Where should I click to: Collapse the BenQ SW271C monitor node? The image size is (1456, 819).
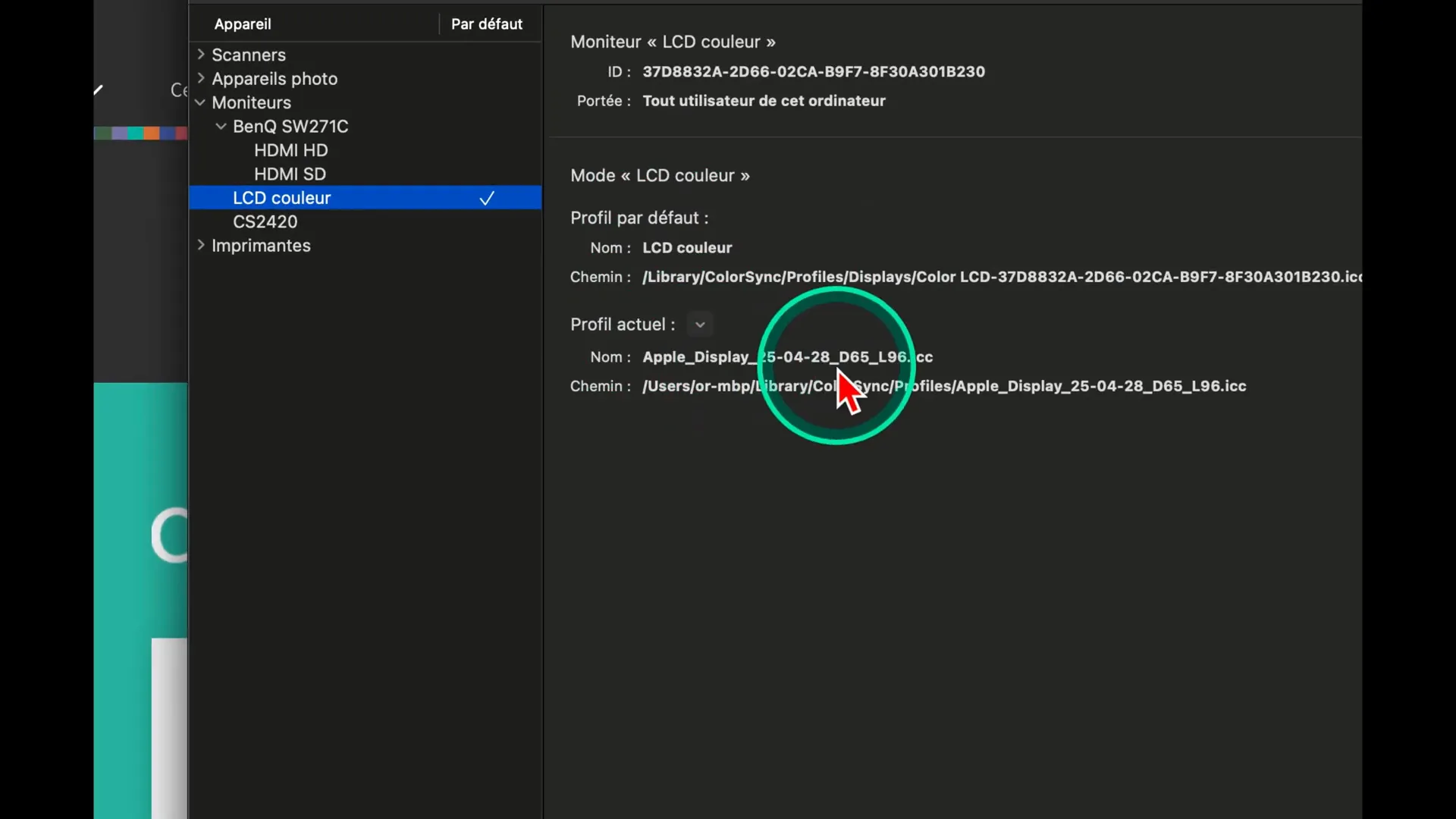coord(221,127)
